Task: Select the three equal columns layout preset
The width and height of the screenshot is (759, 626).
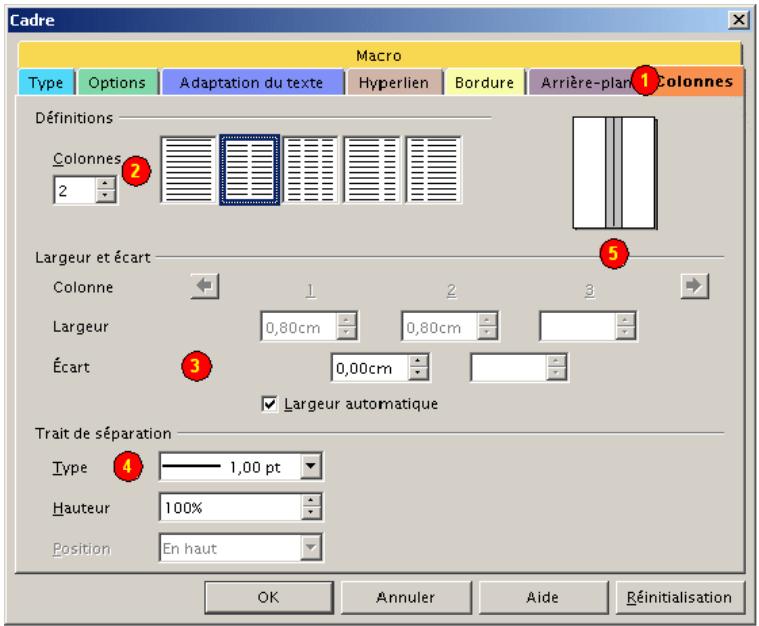Action: point(310,169)
